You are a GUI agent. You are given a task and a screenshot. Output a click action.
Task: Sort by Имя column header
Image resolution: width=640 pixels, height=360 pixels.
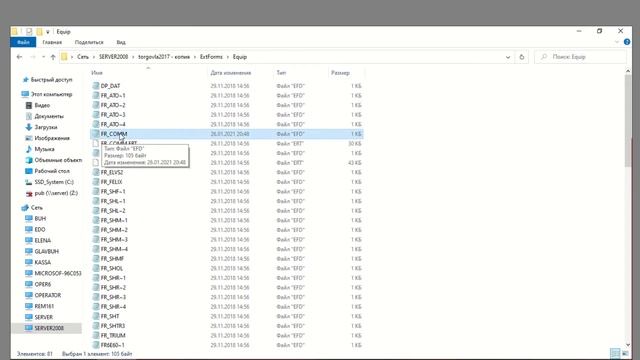pyautogui.click(x=97, y=73)
